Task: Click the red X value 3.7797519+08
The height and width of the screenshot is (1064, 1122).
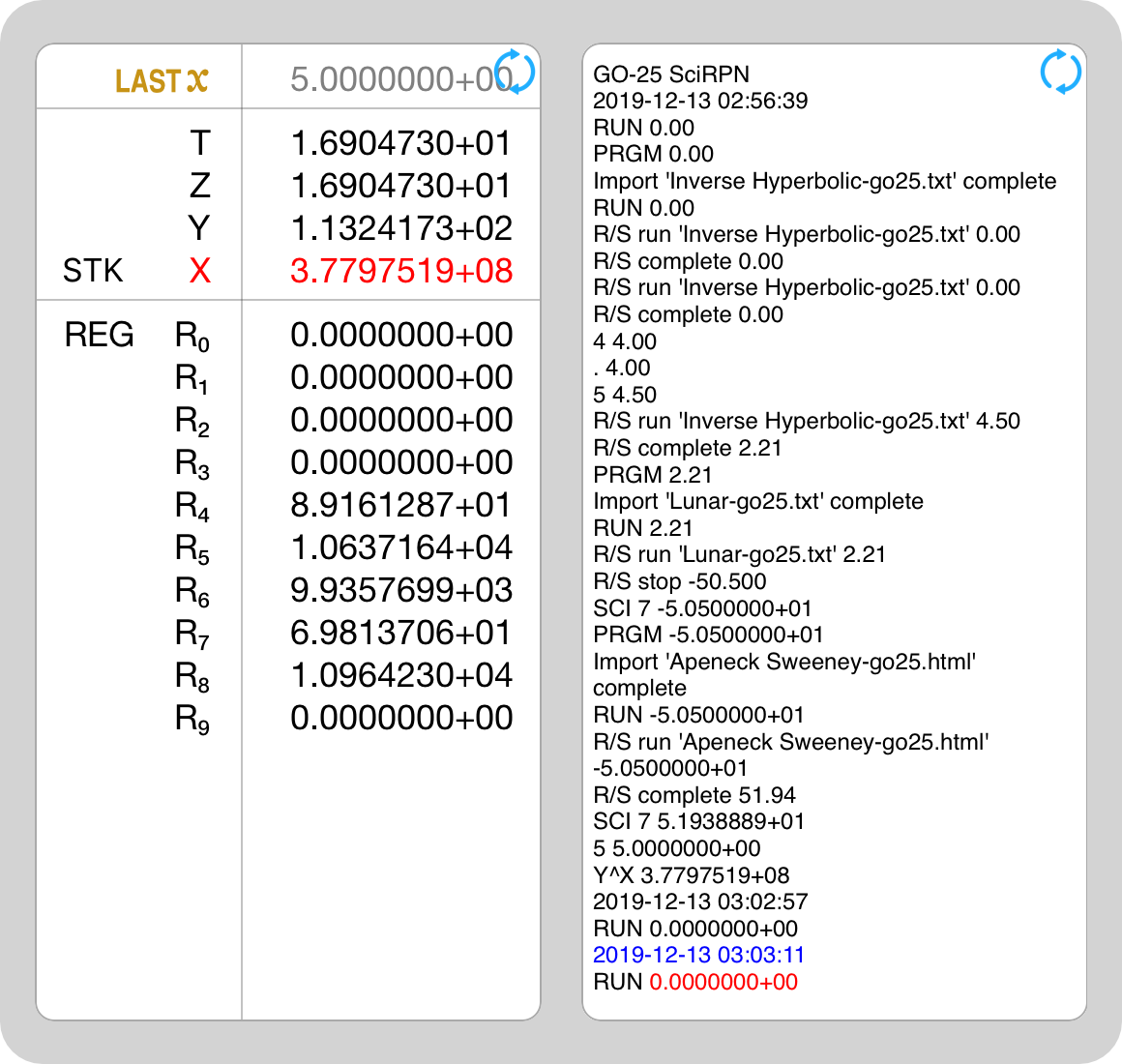Action: pyautogui.click(x=401, y=271)
